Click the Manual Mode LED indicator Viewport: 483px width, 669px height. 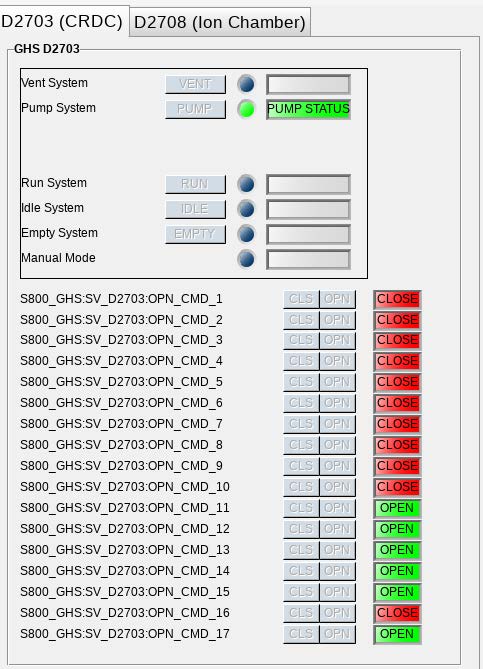246,259
